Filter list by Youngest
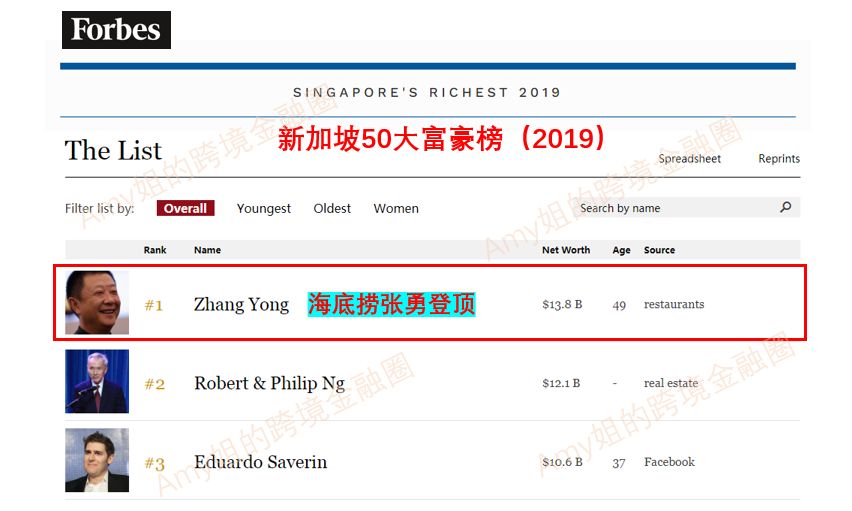The image size is (852, 511). pos(264,209)
